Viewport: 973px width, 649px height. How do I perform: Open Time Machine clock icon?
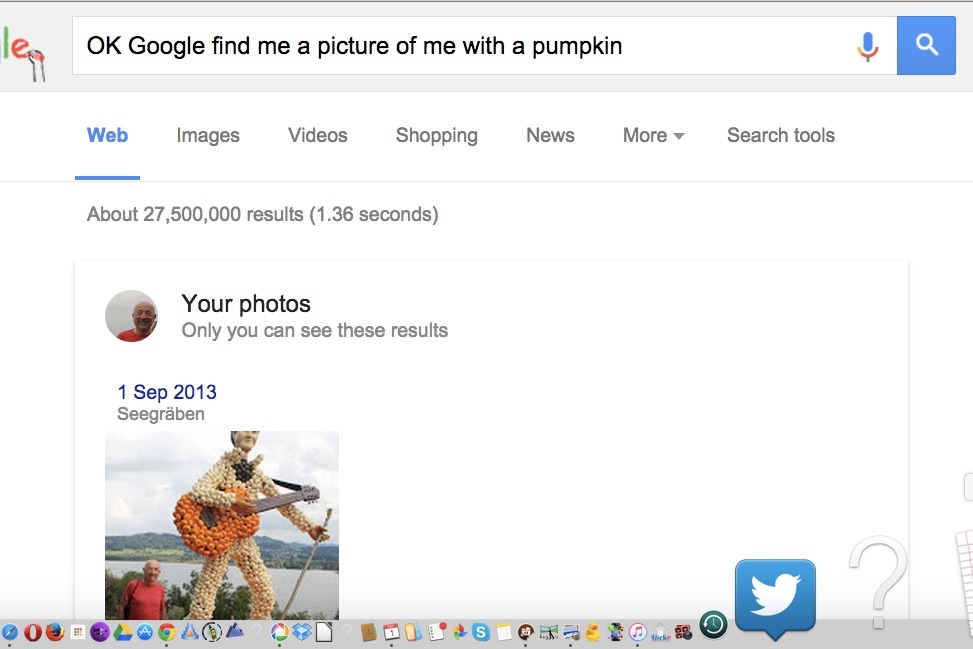[714, 625]
